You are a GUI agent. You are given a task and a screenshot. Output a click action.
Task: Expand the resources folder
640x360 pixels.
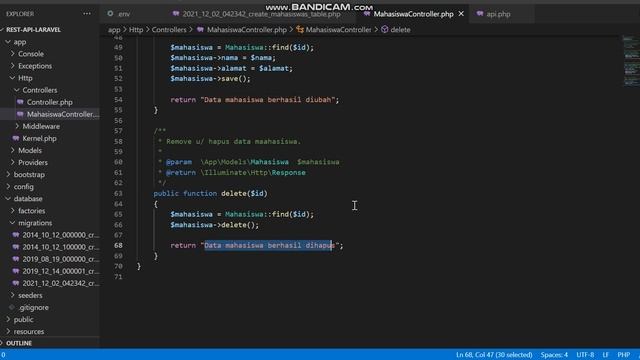click(29, 331)
